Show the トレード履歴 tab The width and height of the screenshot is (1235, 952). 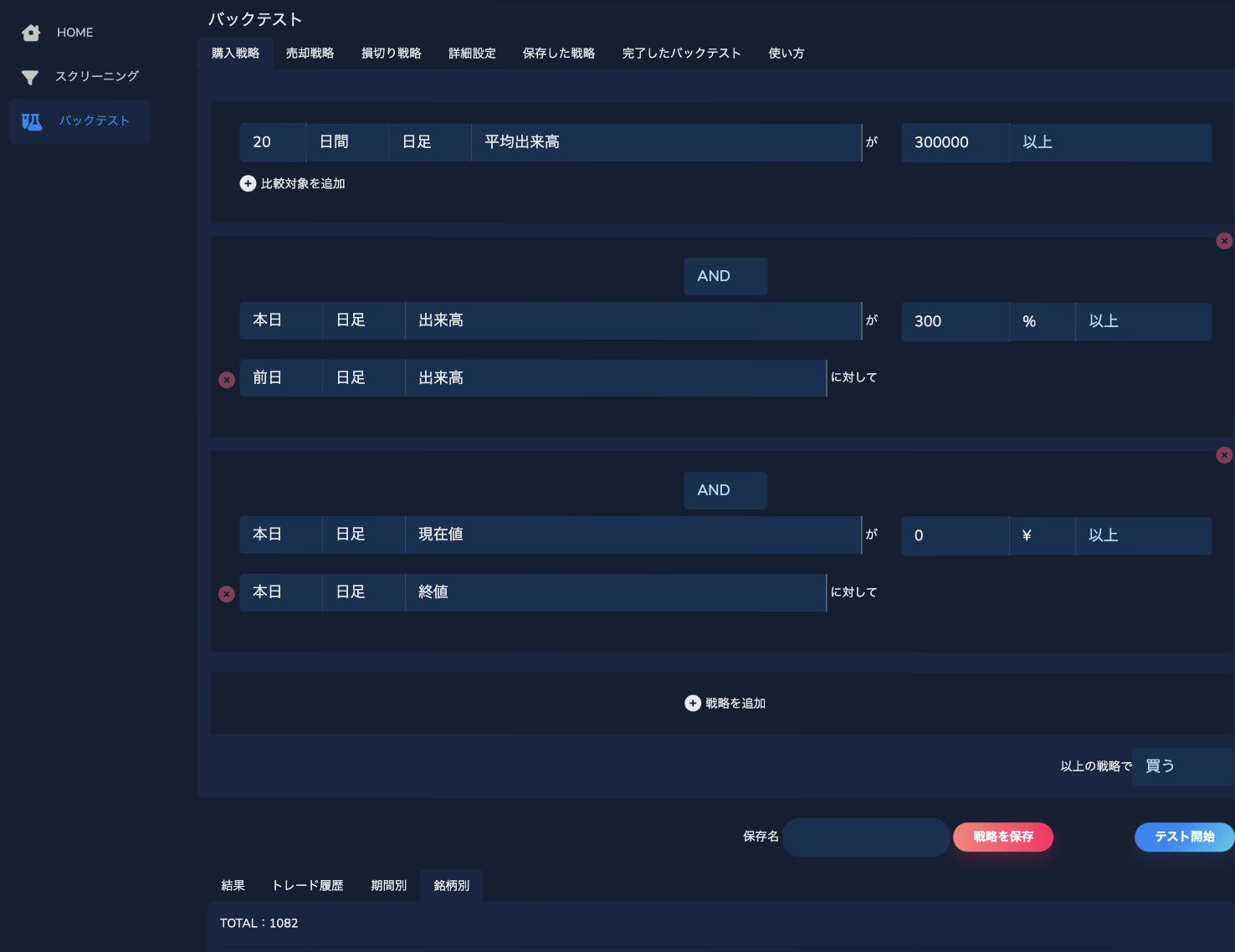click(307, 886)
